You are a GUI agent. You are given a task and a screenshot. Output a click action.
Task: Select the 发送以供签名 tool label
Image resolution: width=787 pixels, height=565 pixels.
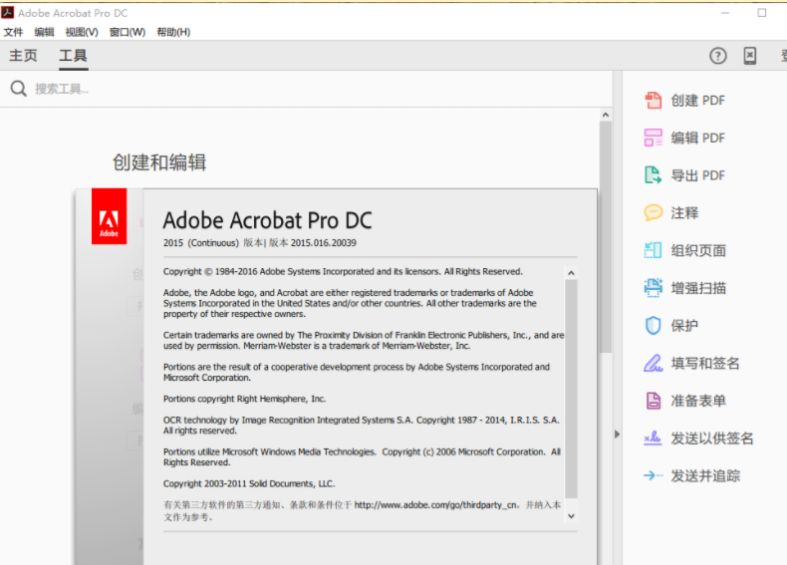pos(712,438)
